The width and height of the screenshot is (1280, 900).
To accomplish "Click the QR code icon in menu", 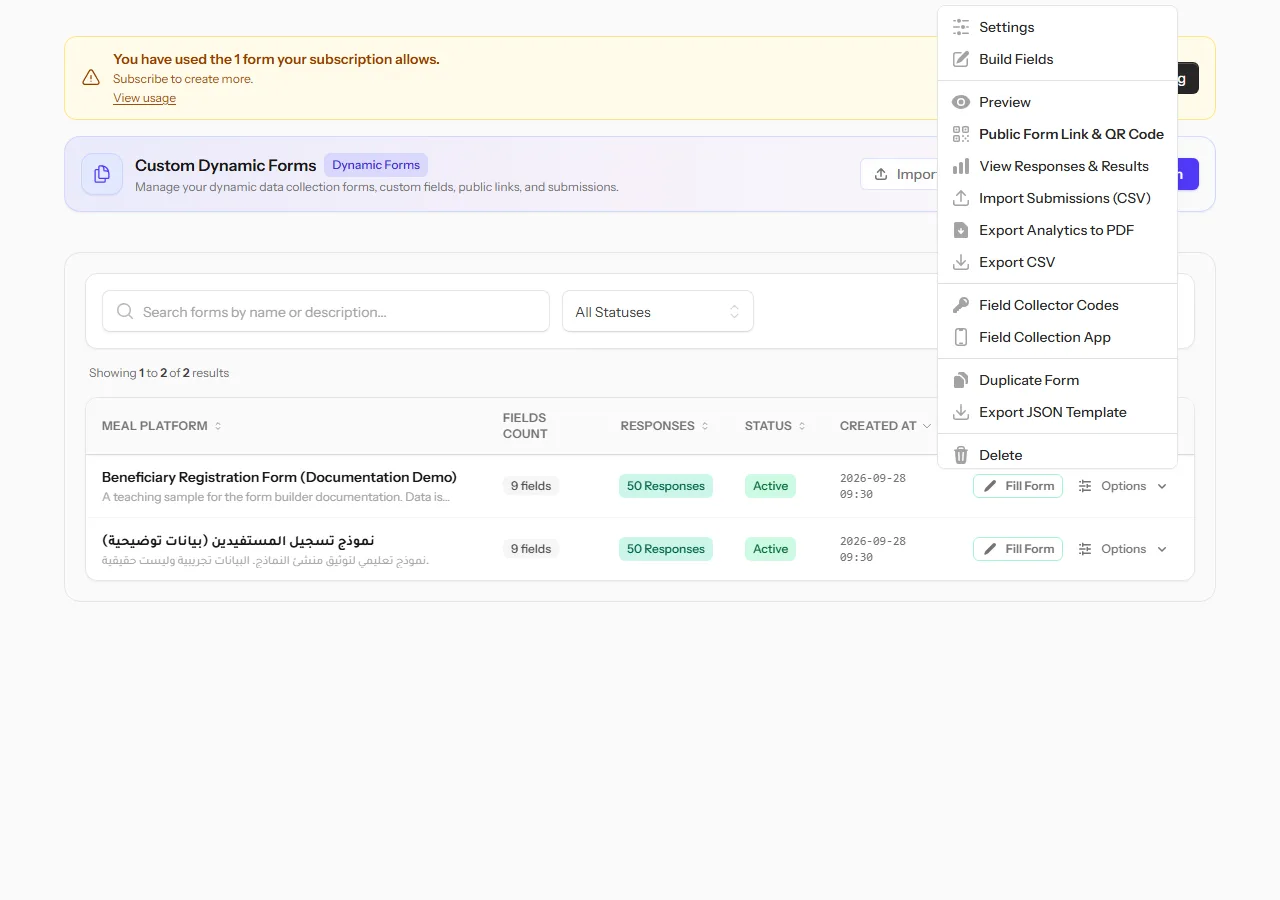I will click(961, 134).
